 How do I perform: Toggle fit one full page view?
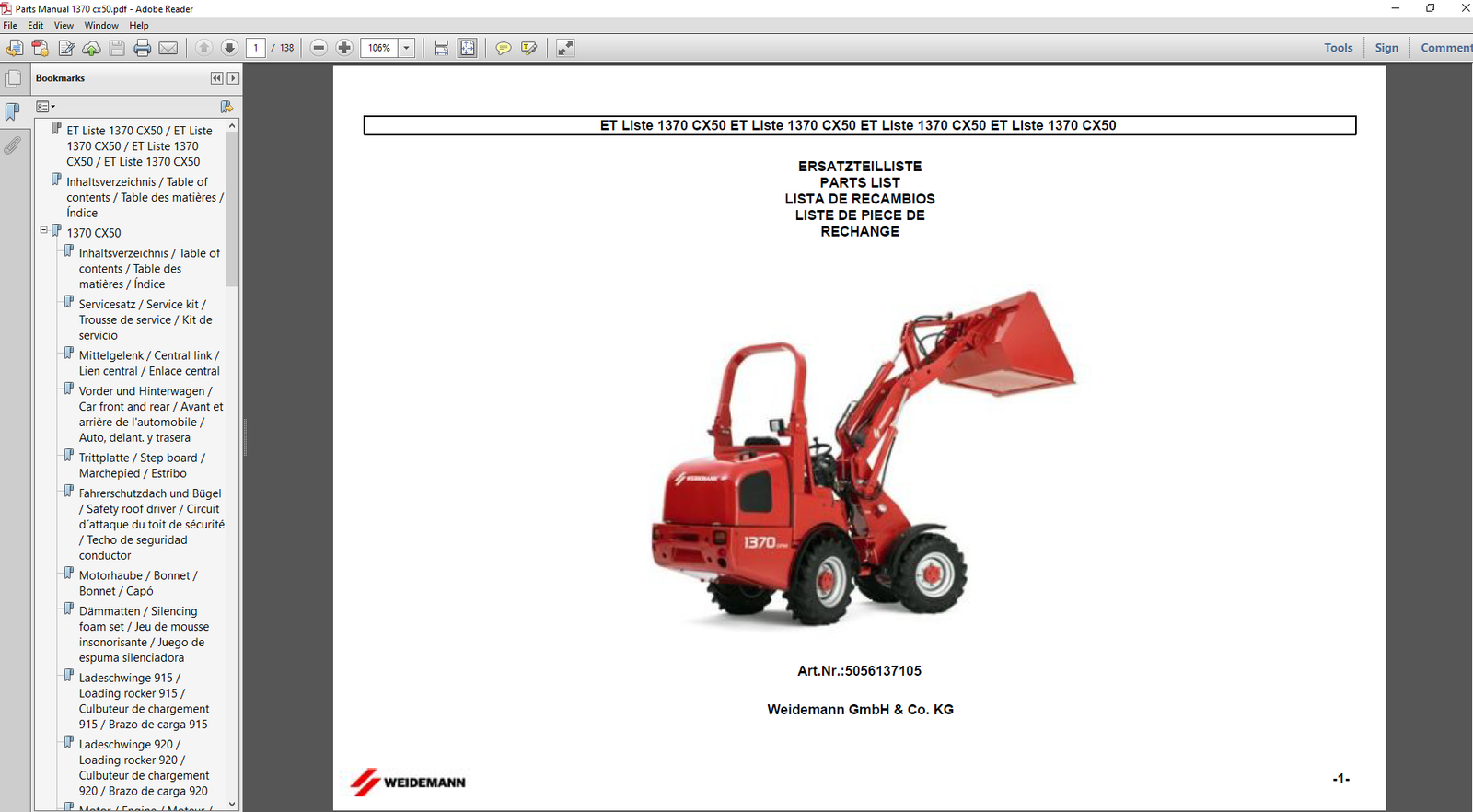(468, 48)
